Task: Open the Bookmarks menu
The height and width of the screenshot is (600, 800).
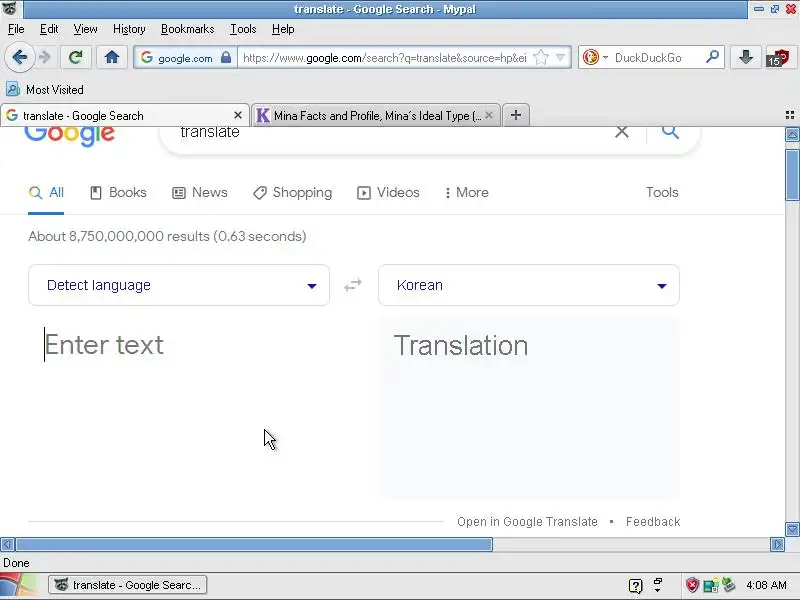Action: point(187,29)
